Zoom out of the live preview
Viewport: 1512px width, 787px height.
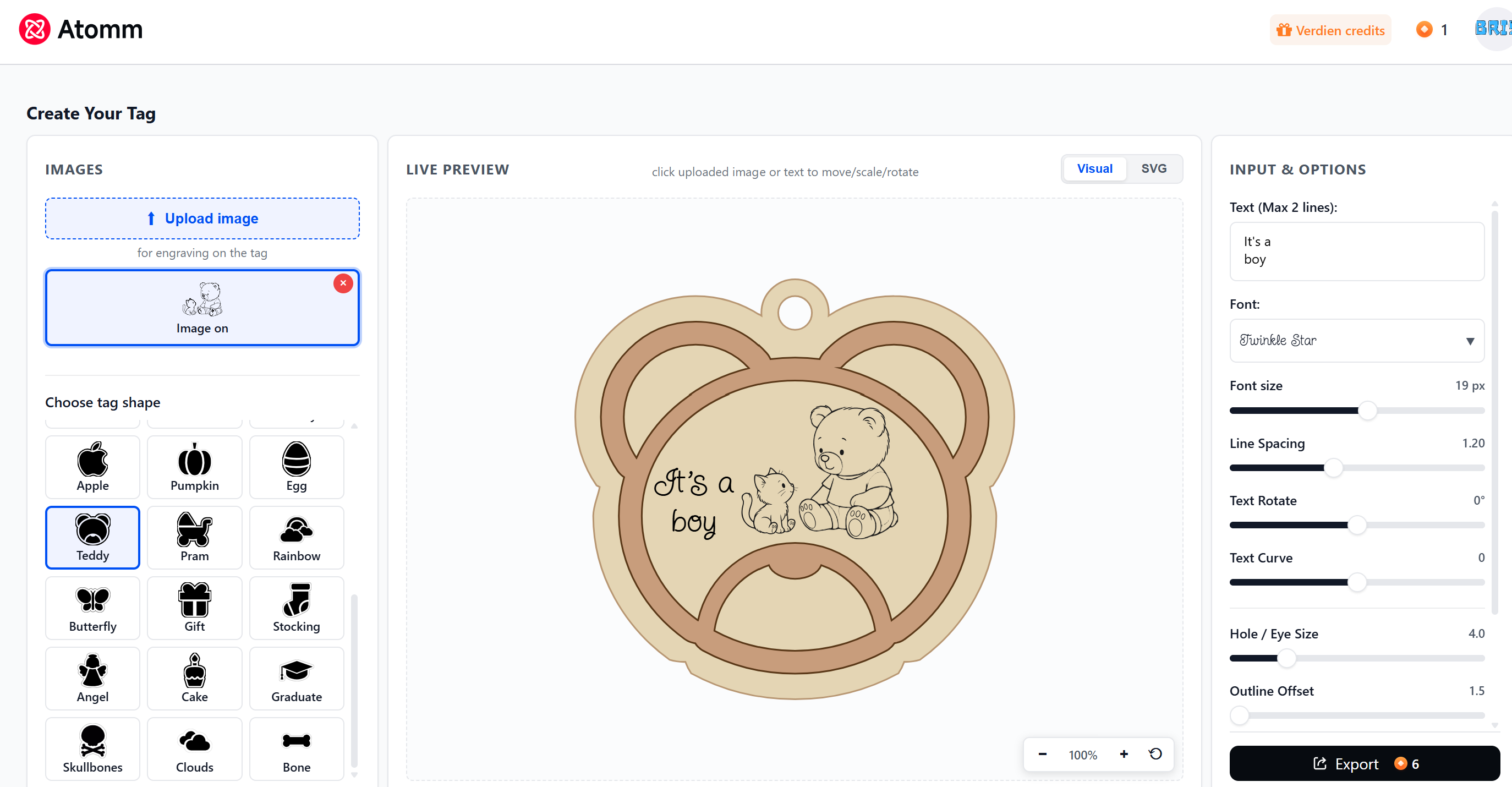[x=1043, y=754]
